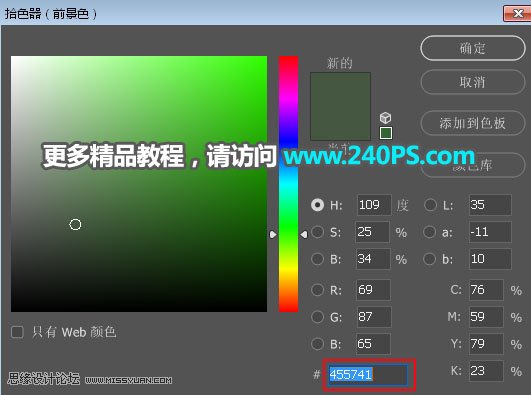
Task: Click the vertical rainbow hue strip
Action: coord(288,184)
